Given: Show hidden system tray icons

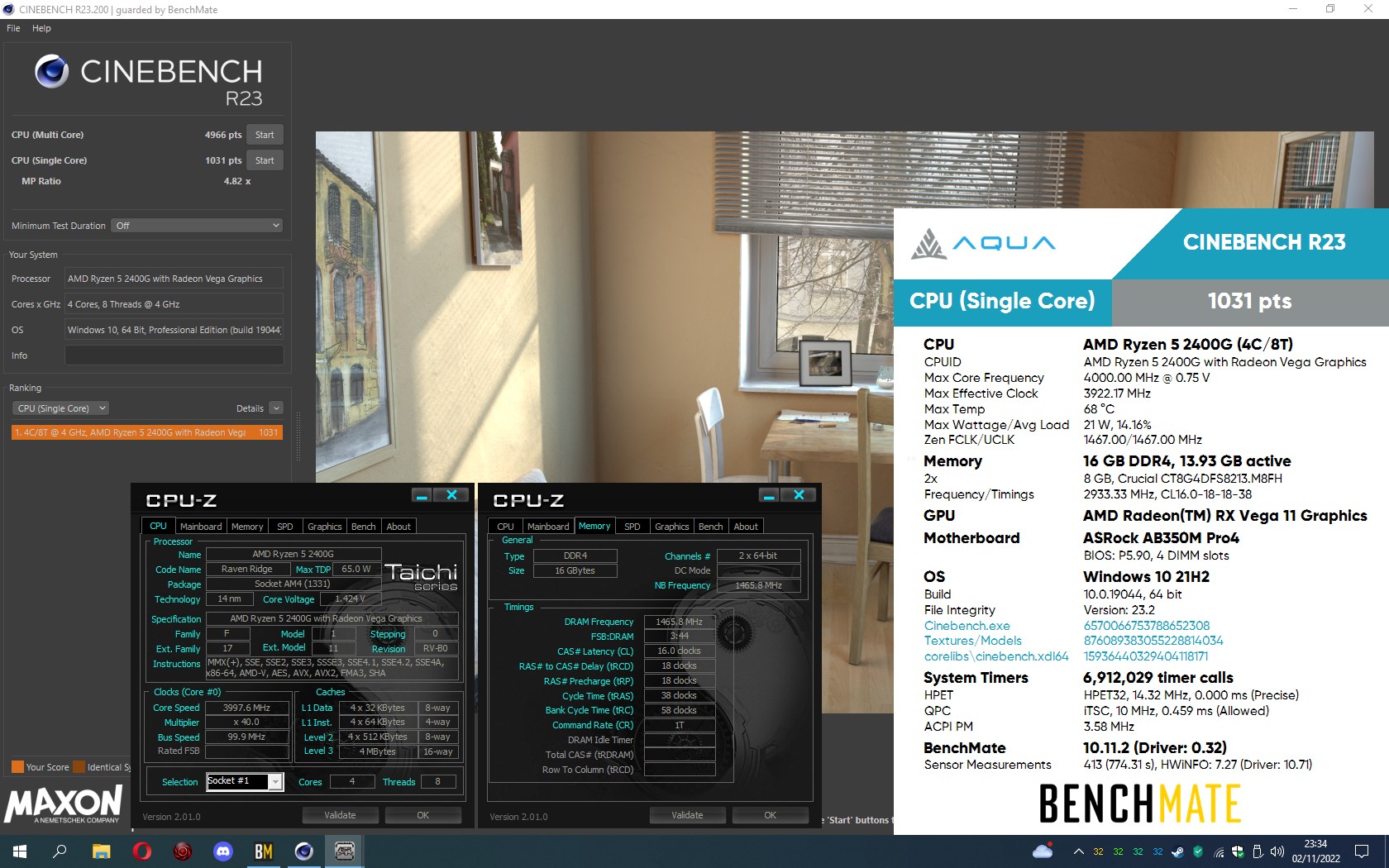Looking at the screenshot, I should pyautogui.click(x=1078, y=851).
